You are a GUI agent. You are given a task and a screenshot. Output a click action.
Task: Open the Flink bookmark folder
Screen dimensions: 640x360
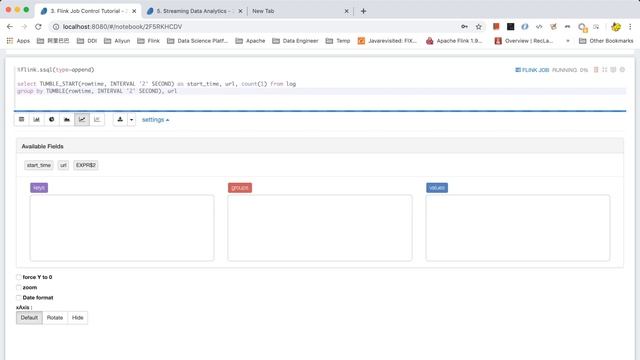click(149, 41)
